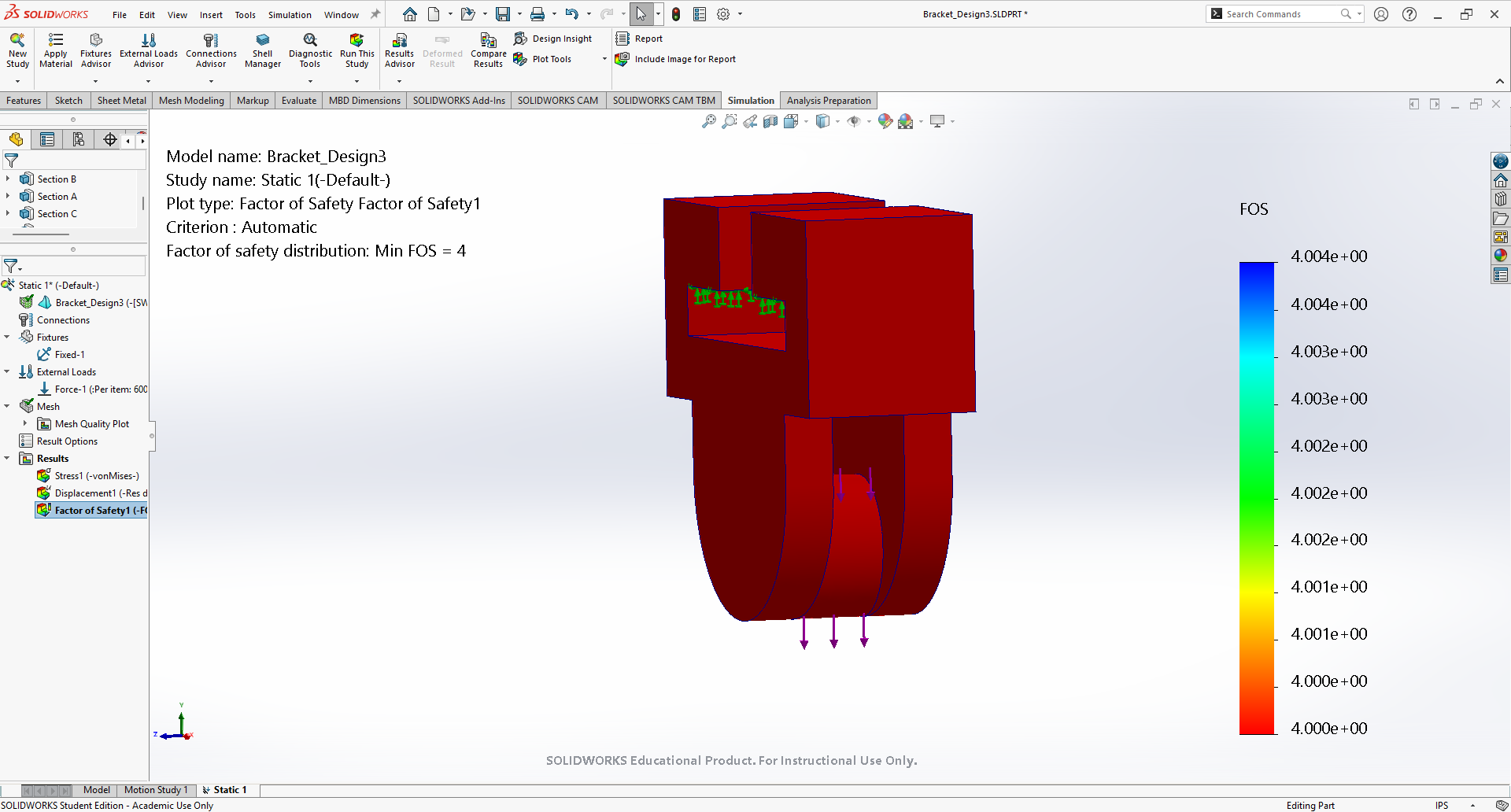Switch to Analysis Preparation tab

tap(829, 101)
